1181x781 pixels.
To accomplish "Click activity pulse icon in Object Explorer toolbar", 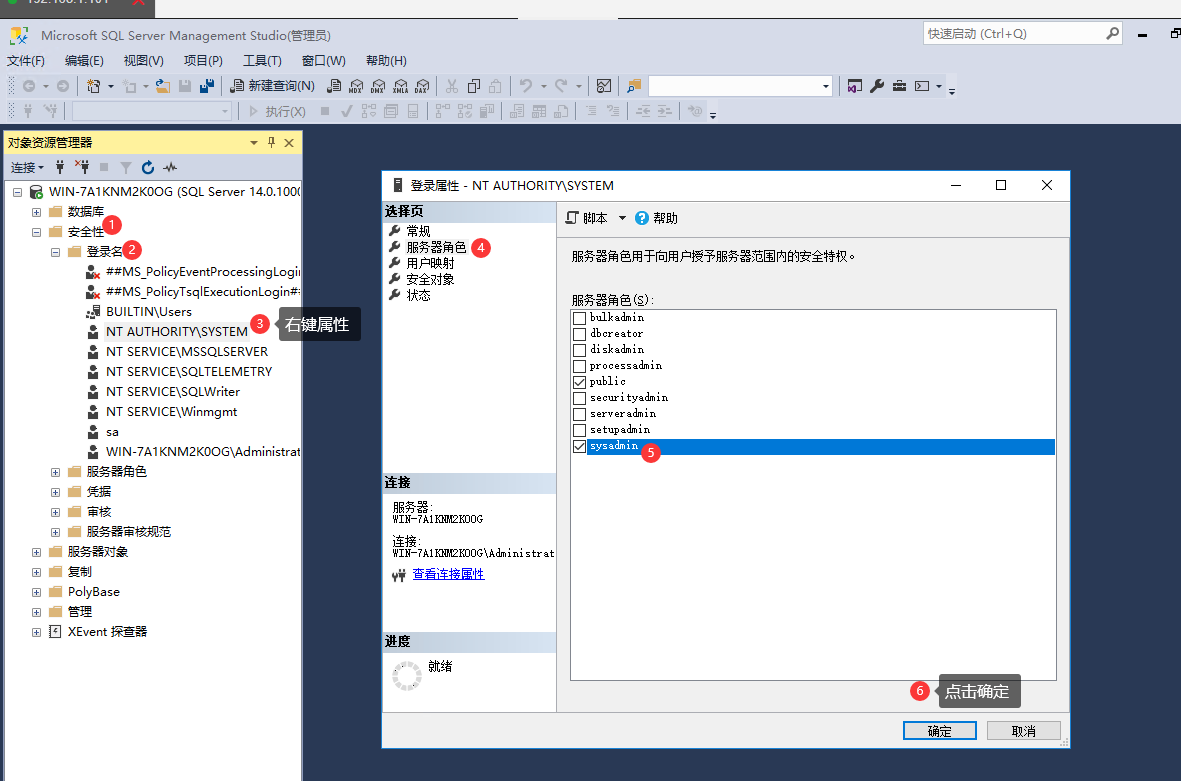I will click(170, 167).
